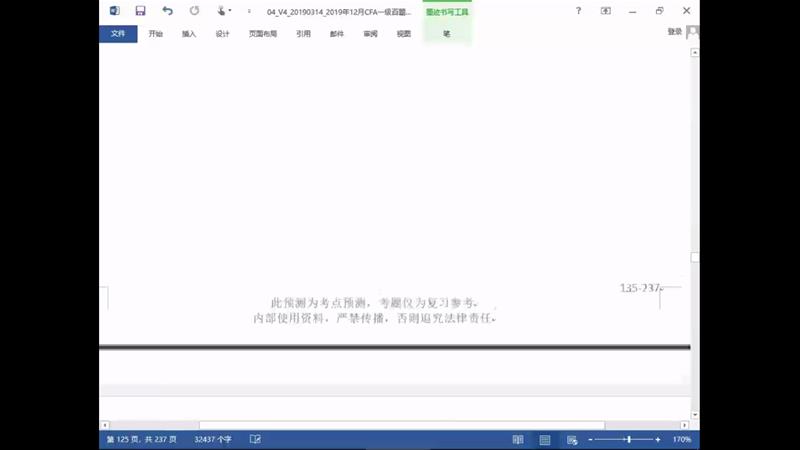Image resolution: width=800 pixels, height=450 pixels.
Task: Switch to Print Layout view
Action: [545, 439]
